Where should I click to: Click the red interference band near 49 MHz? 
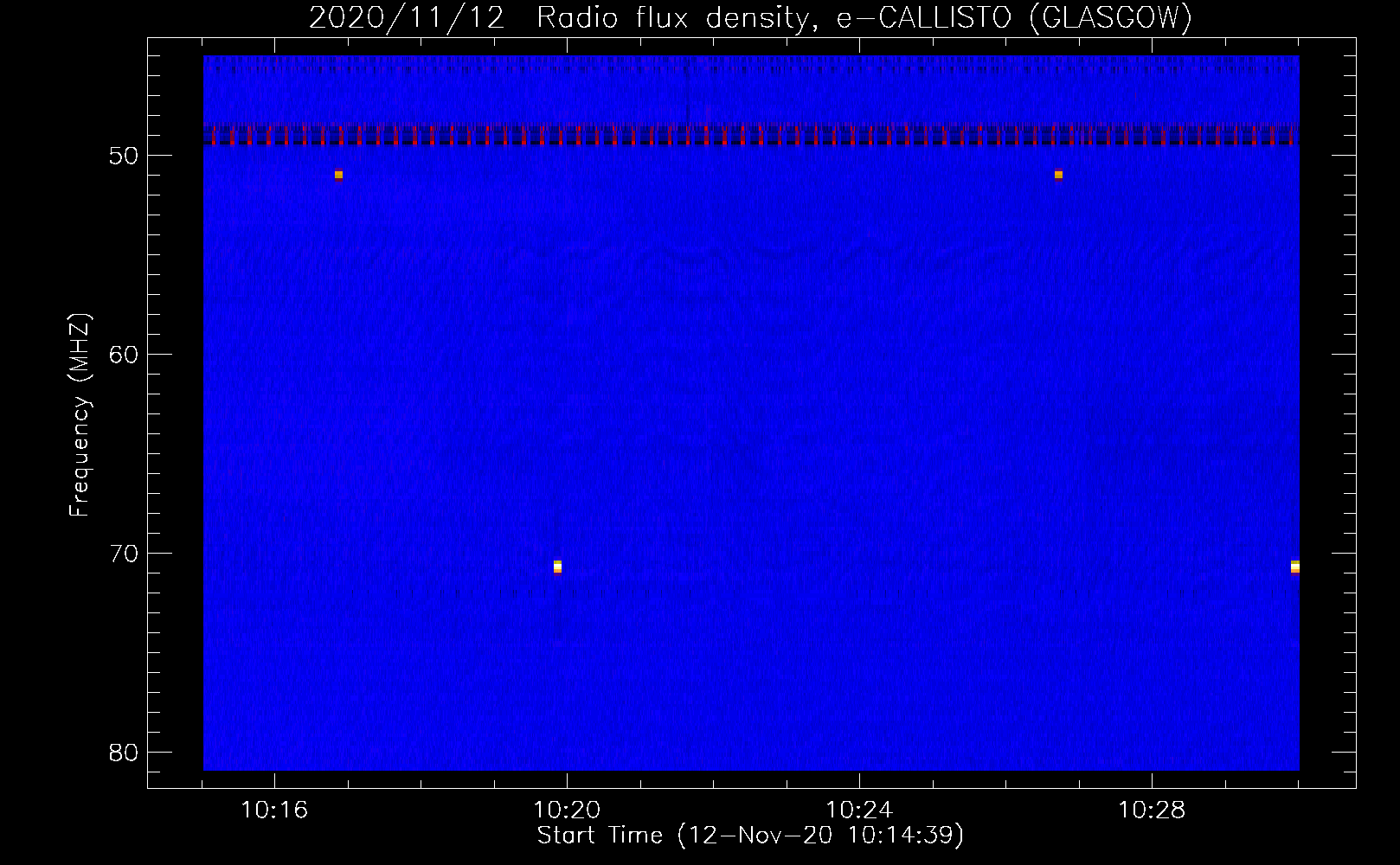(751, 135)
